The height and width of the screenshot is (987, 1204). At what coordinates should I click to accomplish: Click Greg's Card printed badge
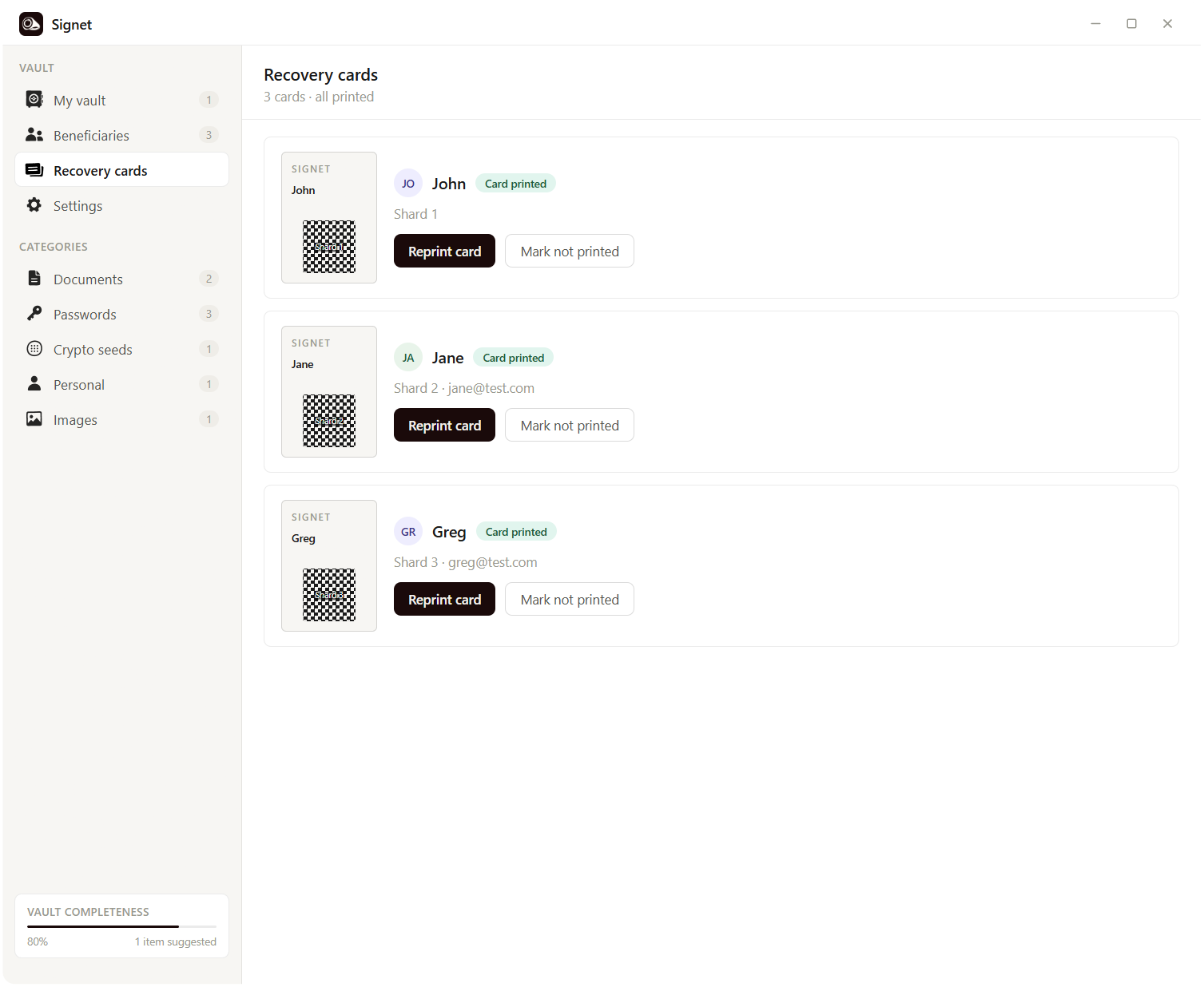516,532
